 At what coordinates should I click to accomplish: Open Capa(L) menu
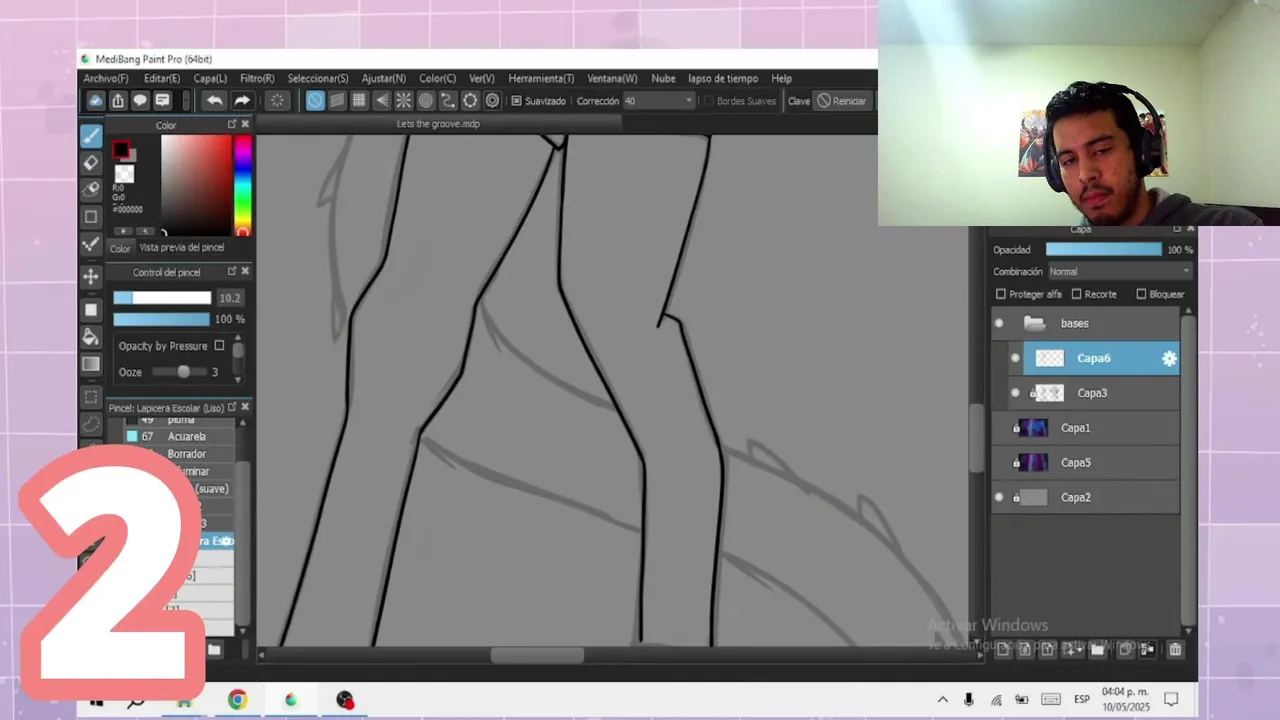coord(210,78)
